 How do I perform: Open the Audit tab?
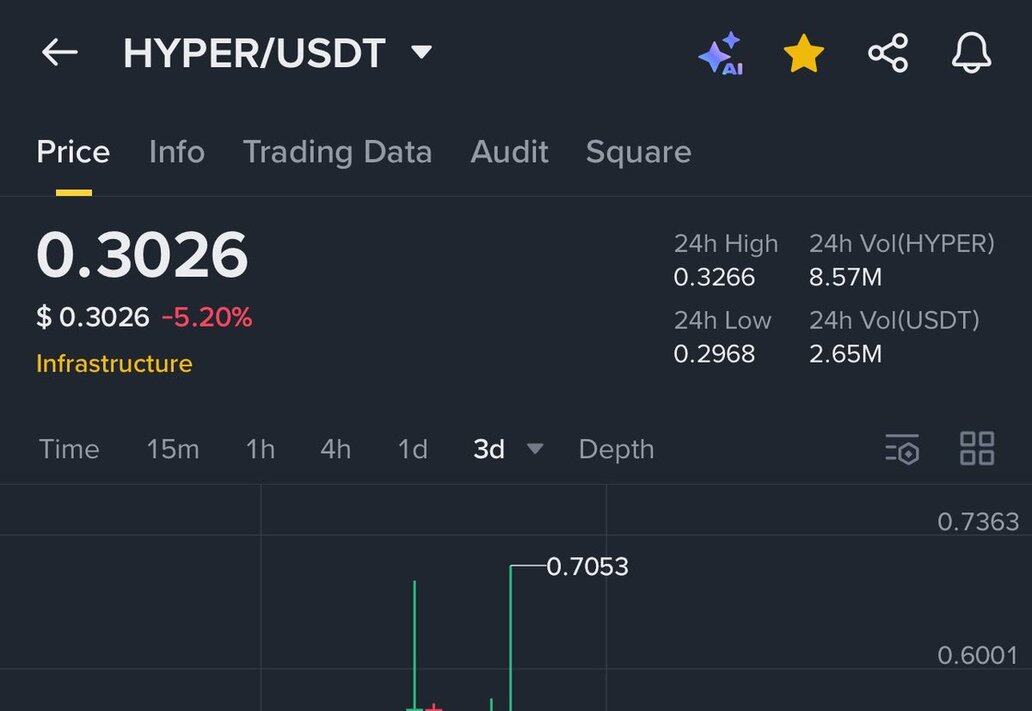(x=509, y=152)
